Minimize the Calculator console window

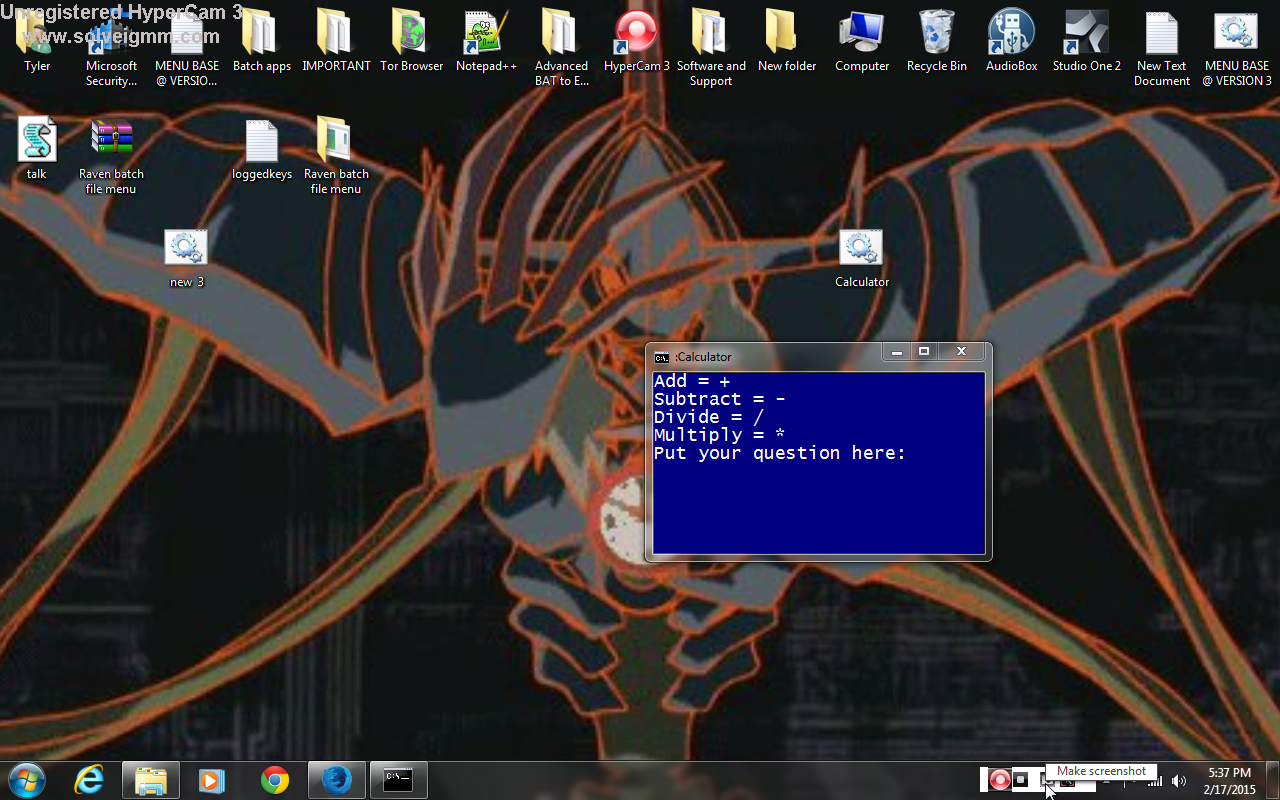897,351
